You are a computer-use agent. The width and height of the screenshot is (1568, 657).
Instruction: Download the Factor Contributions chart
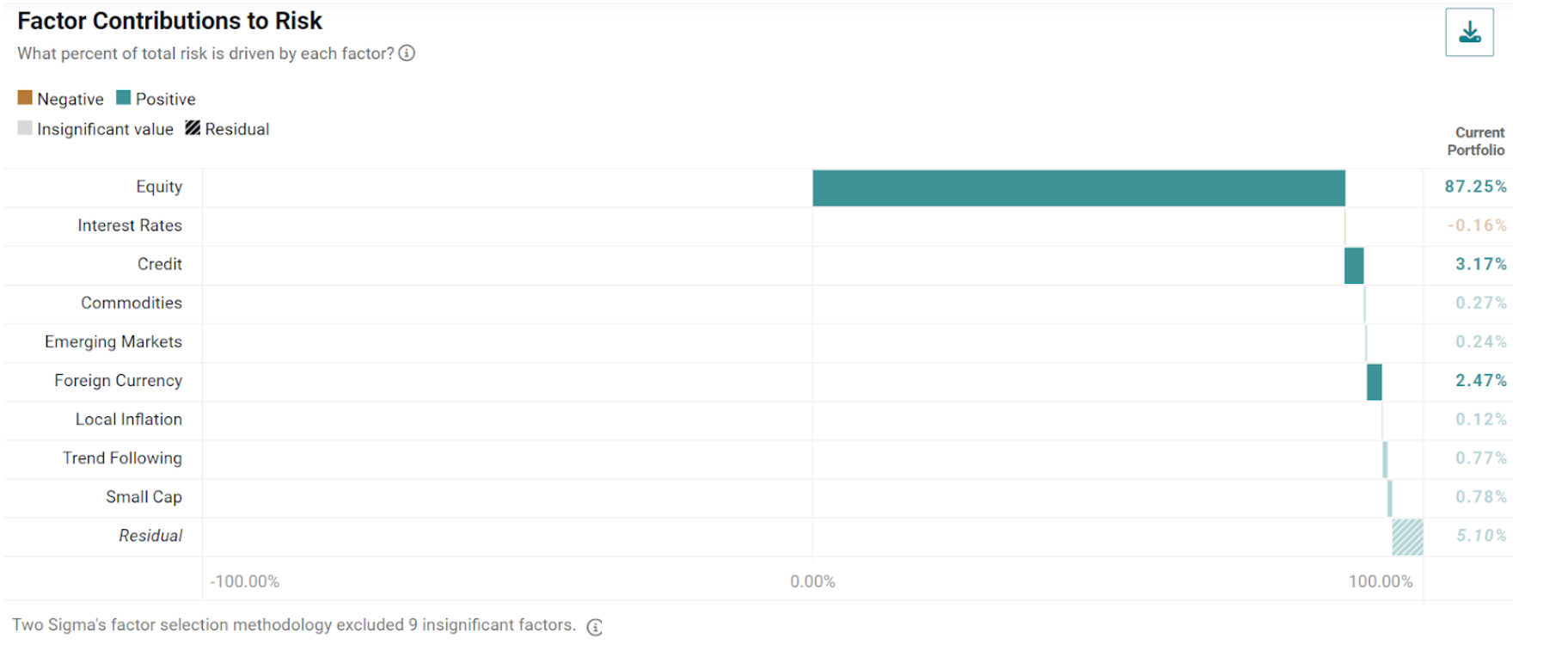click(x=1469, y=33)
